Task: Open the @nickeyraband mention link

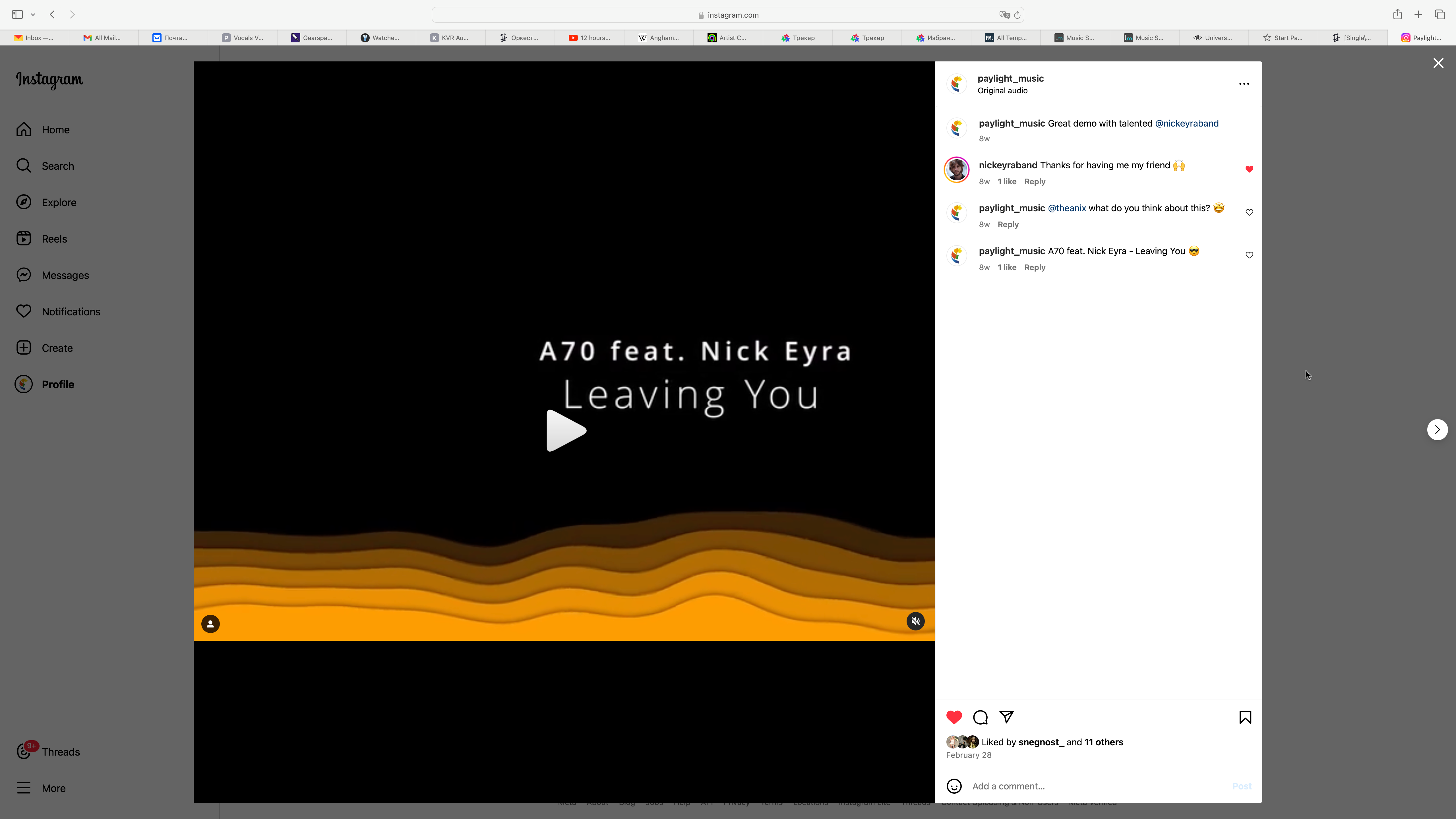Action: [x=1186, y=123]
